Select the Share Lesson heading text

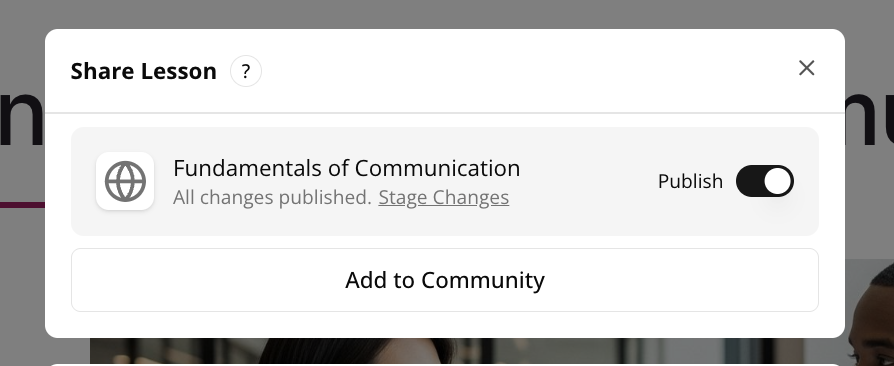pyautogui.click(x=144, y=71)
